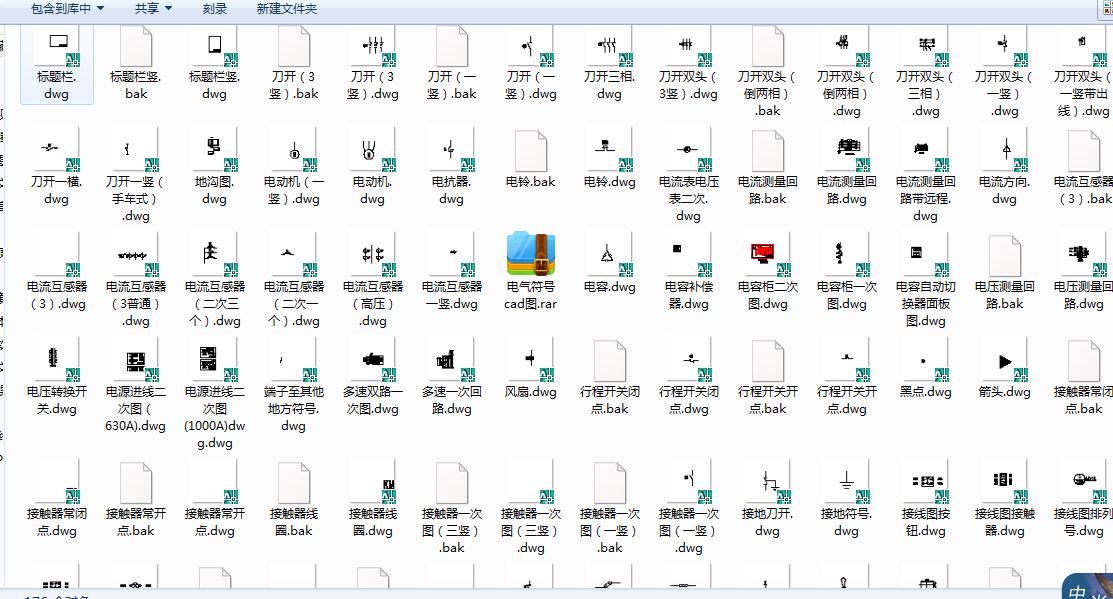Open the 共享 sharing dropdown
Screen dimensions: 1113x599
(152, 9)
